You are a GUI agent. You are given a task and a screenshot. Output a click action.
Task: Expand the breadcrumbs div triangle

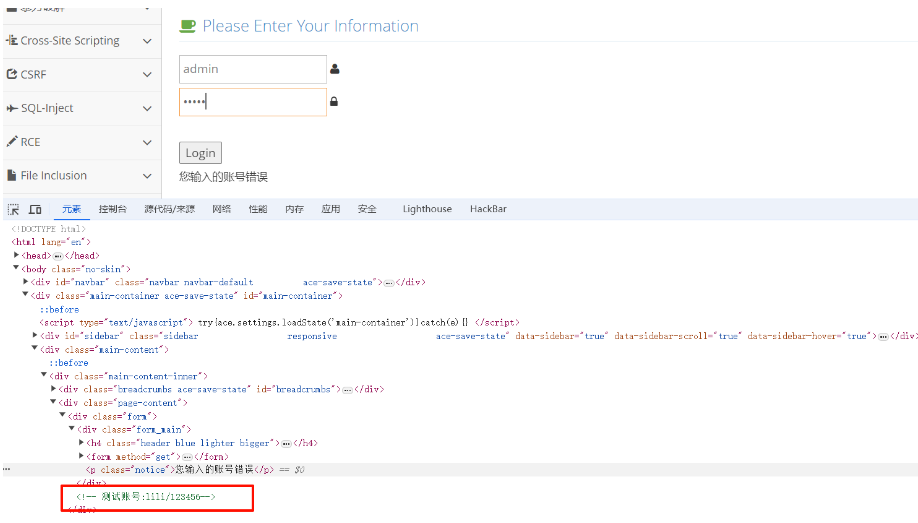(53, 388)
